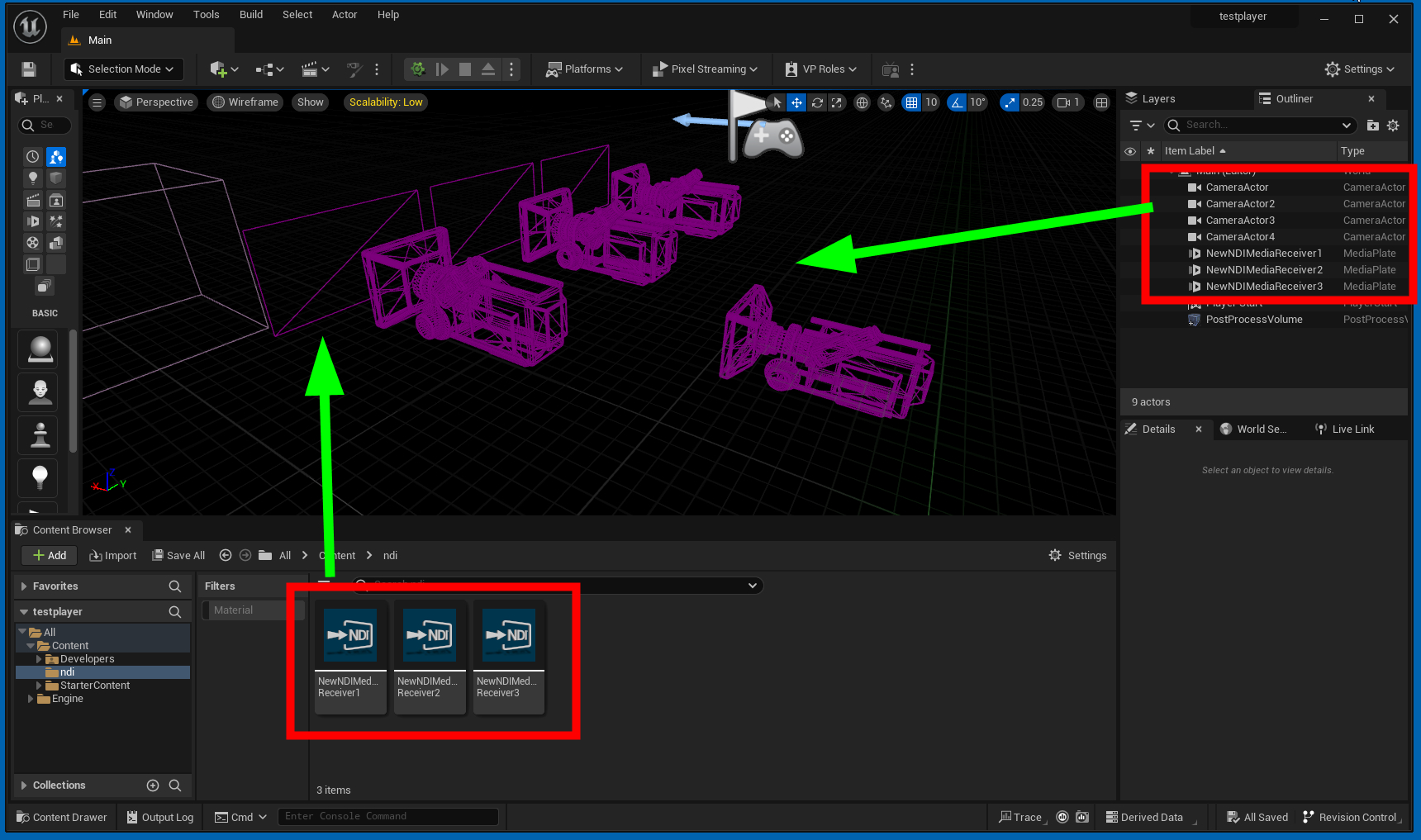Click the left palette vertical scrollbar

point(74,390)
